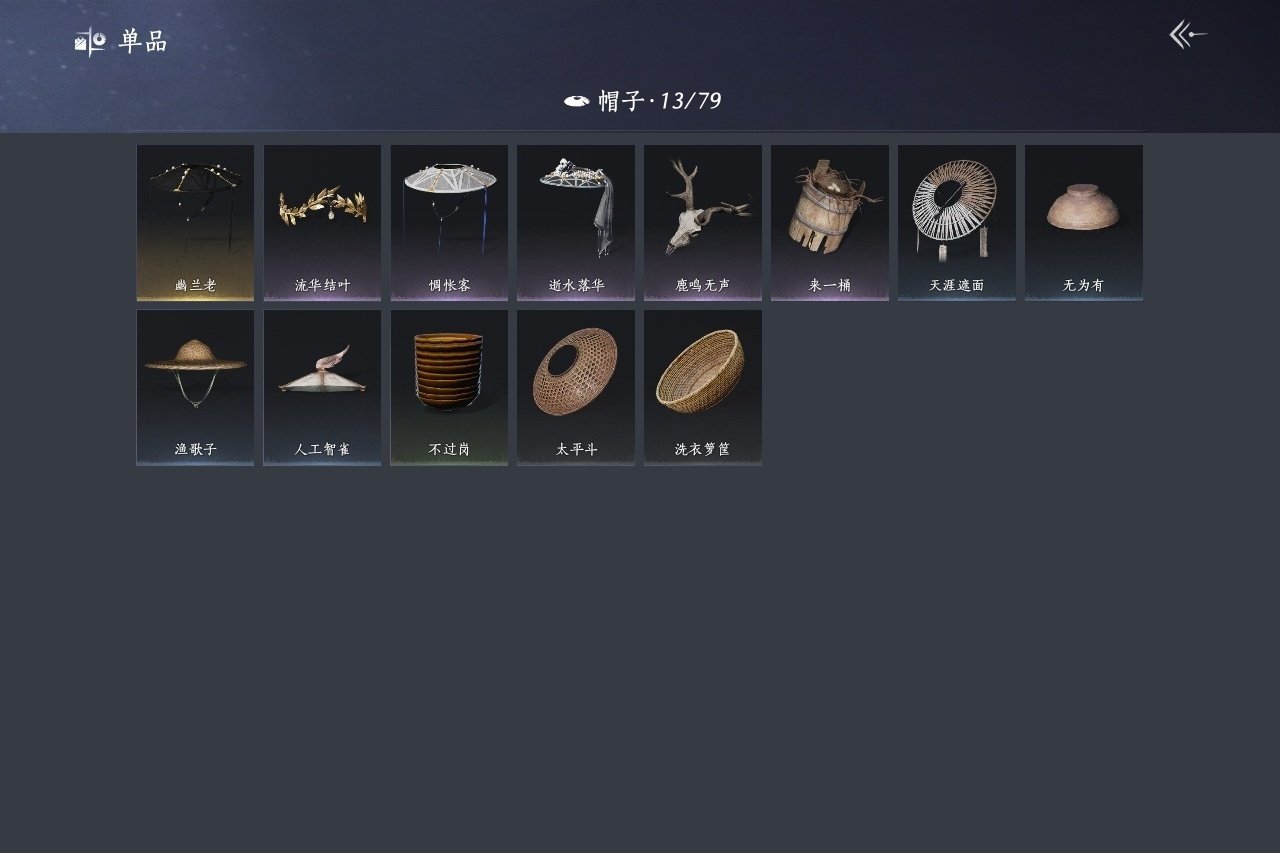The height and width of the screenshot is (853, 1280).
Task: Select the 渔歌子 straw hat
Action: pos(195,388)
